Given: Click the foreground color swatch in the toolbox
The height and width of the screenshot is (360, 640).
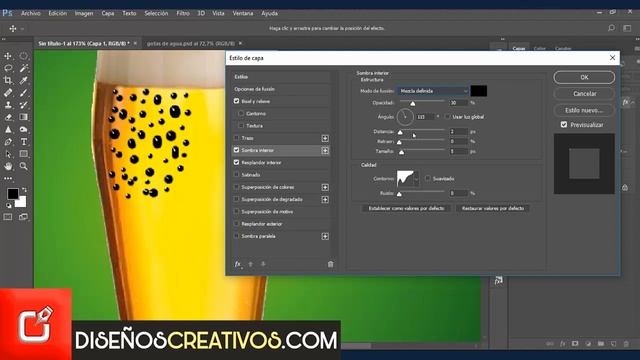Looking at the screenshot, I should (x=13, y=193).
